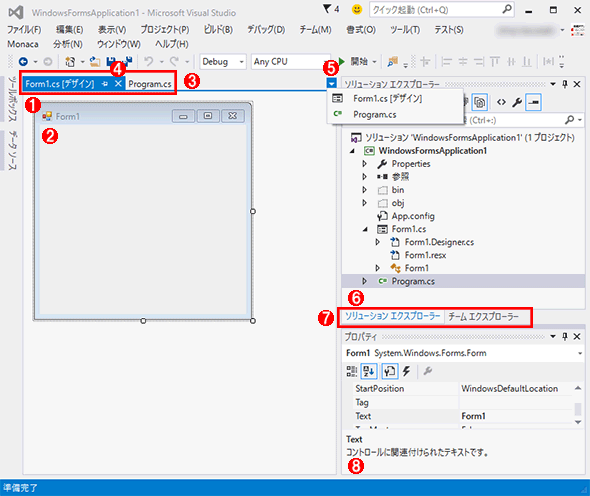Open the データ ソース side tab

12,151
